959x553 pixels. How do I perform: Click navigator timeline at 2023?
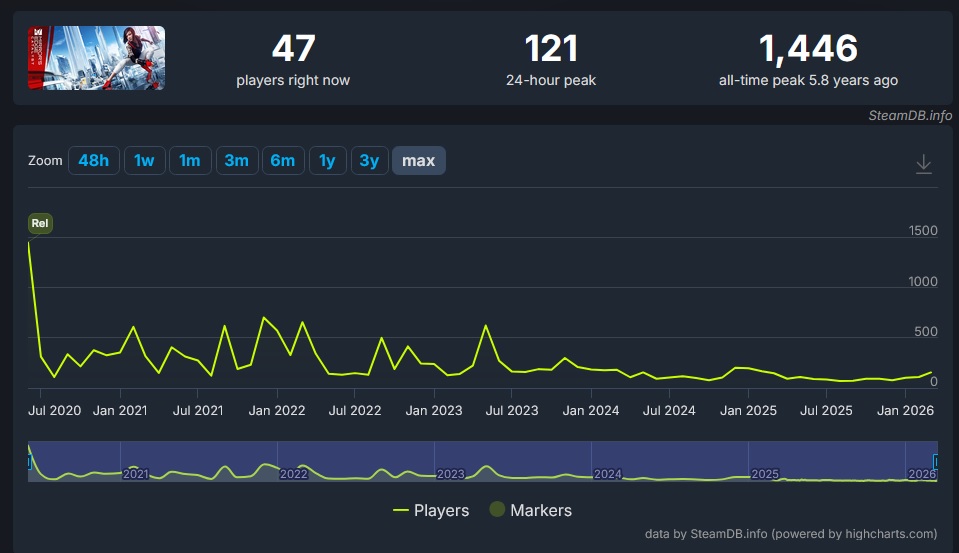(451, 474)
